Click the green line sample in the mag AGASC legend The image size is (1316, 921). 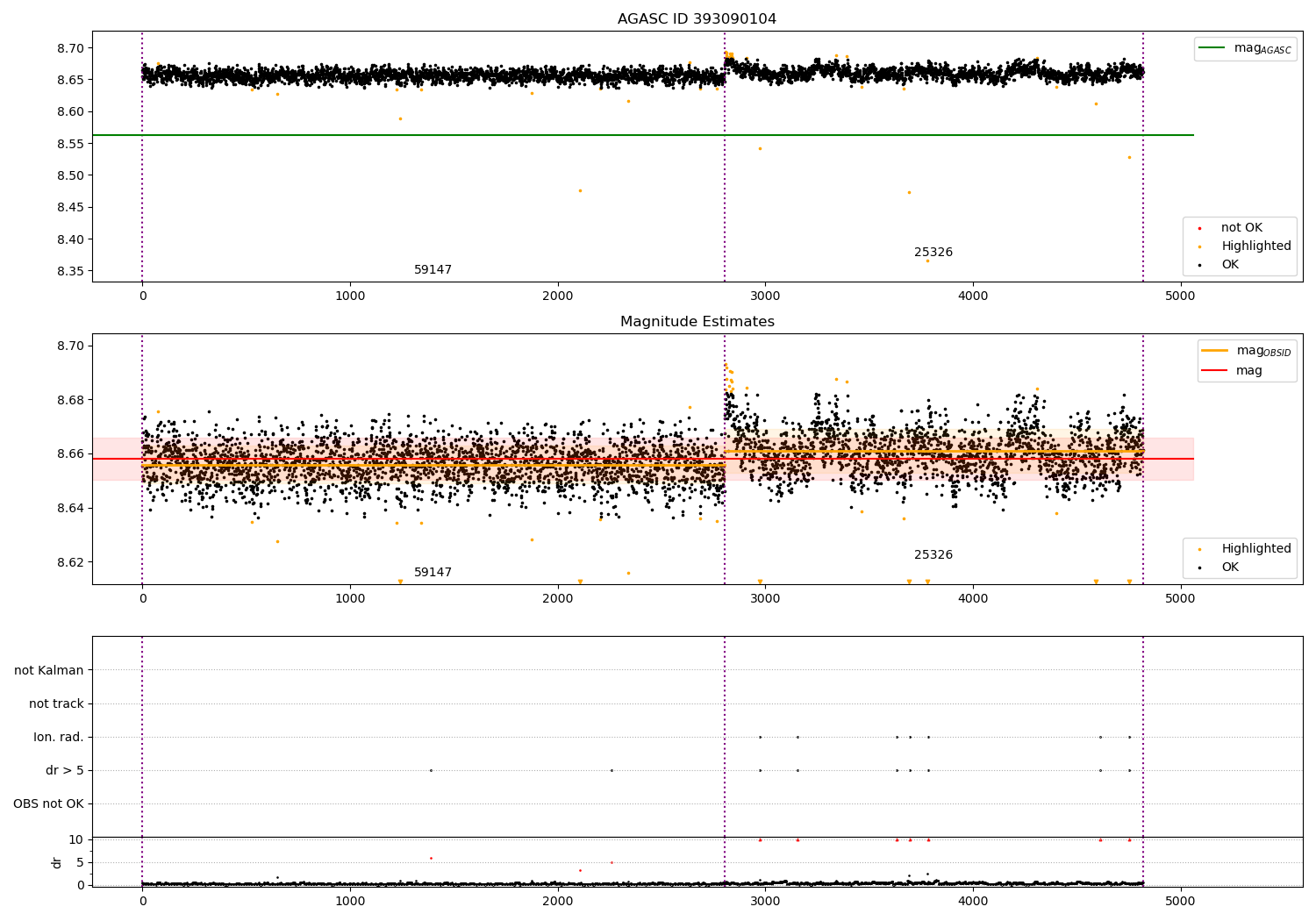click(1212, 48)
